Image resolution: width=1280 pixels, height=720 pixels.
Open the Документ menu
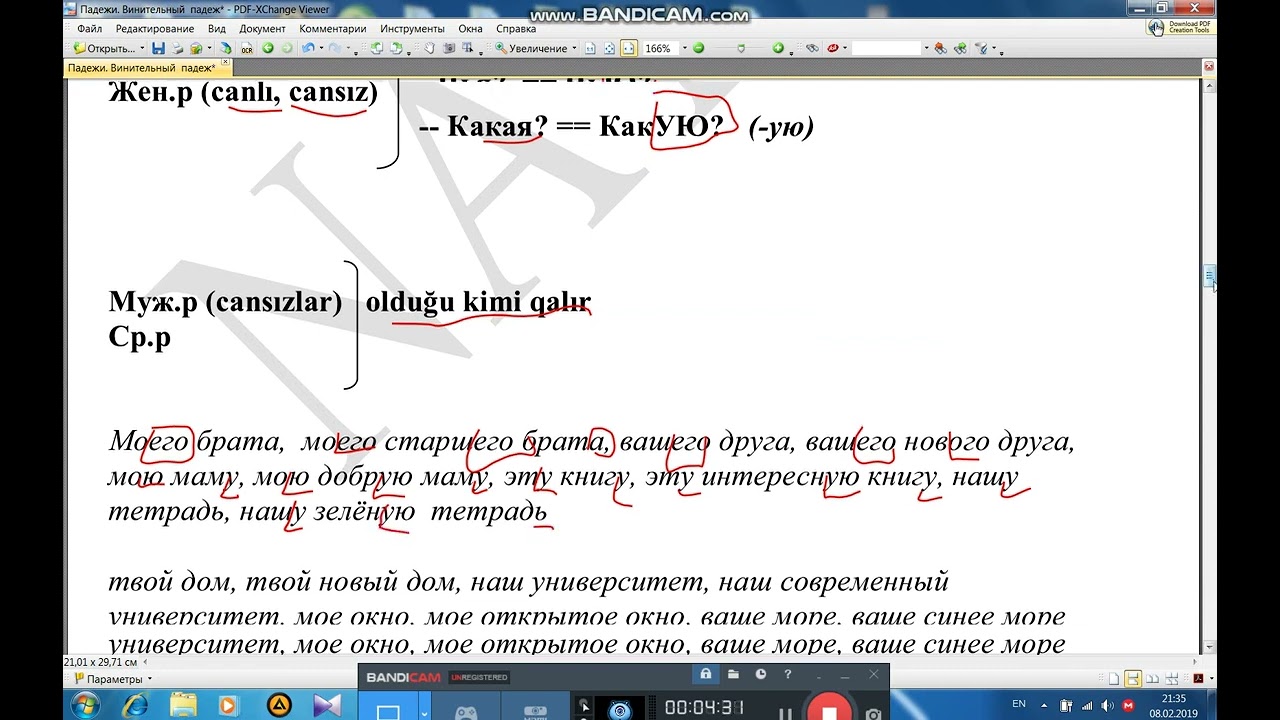(263, 29)
